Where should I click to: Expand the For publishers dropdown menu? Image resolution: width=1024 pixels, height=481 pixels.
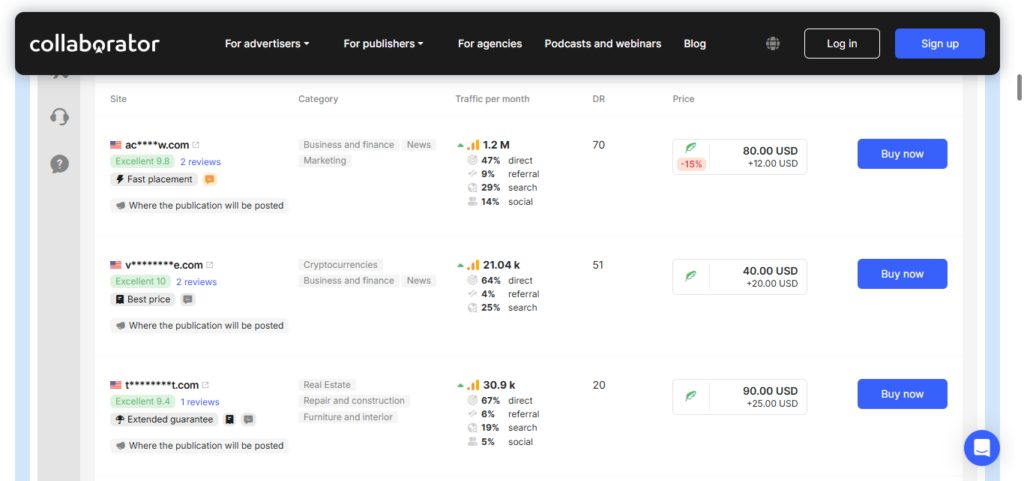[x=383, y=44]
